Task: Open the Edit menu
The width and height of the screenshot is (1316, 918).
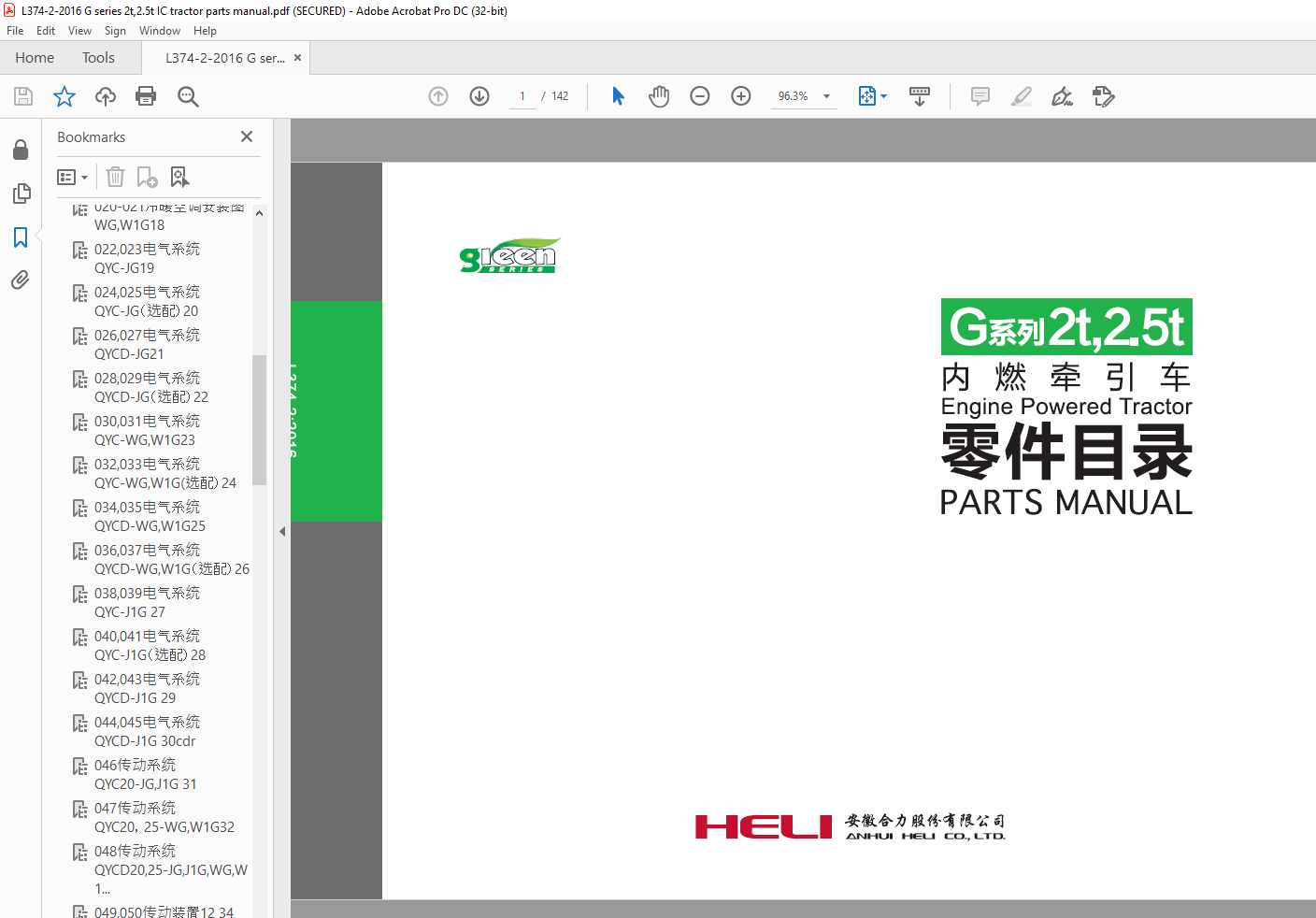Action: [46, 31]
